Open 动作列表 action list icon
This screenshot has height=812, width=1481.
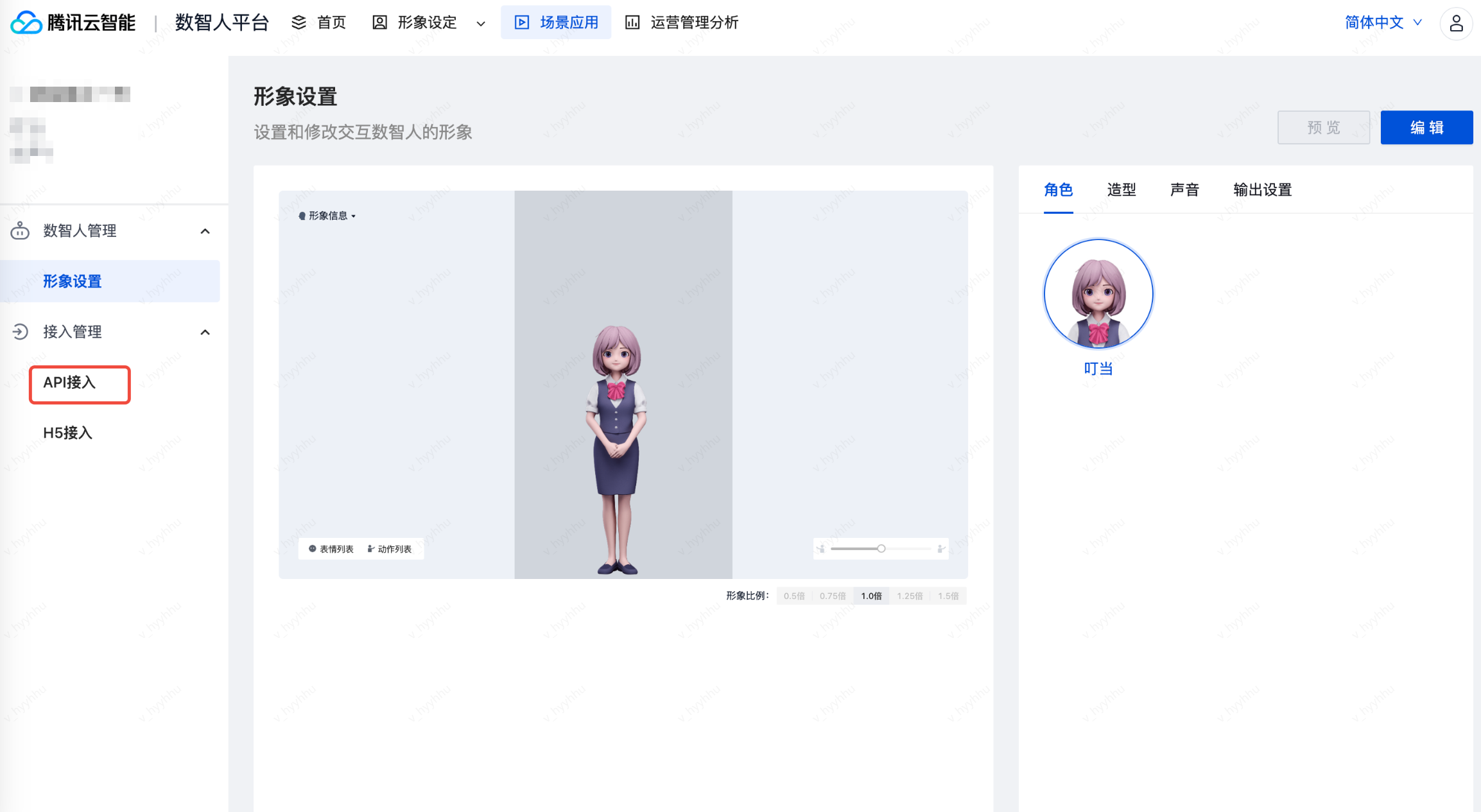pyautogui.click(x=371, y=549)
